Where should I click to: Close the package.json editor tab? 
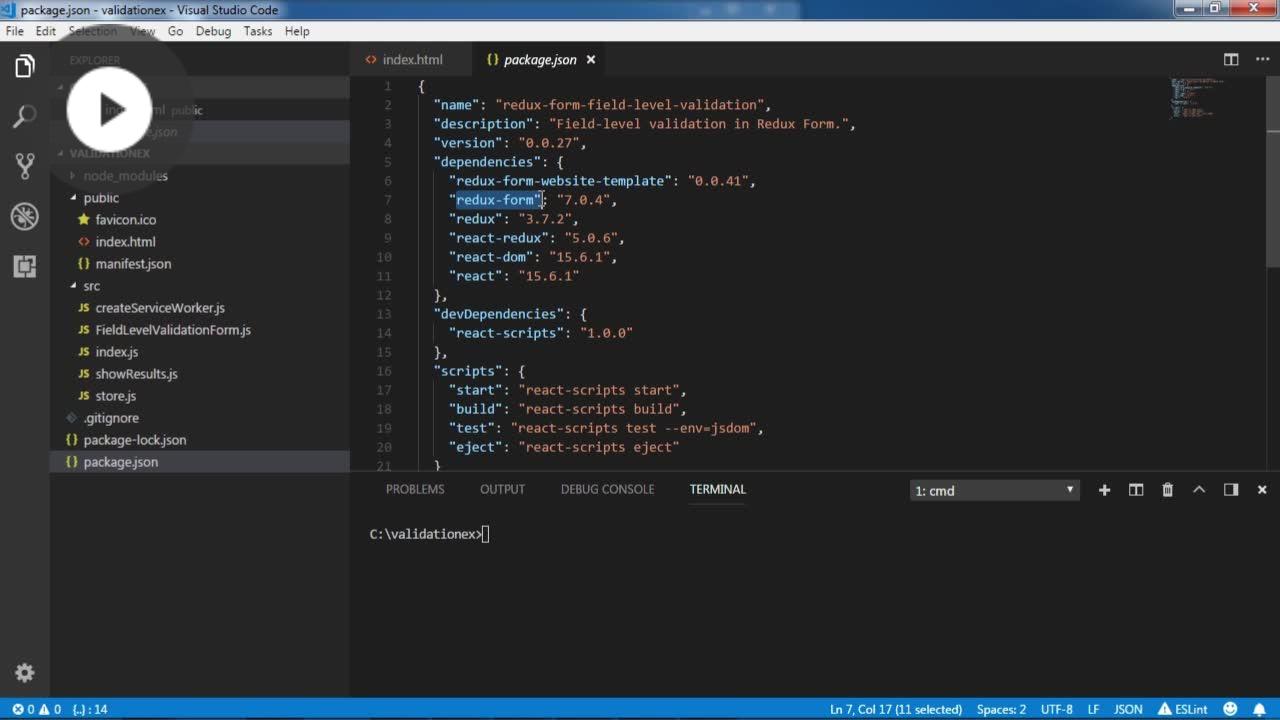591,60
